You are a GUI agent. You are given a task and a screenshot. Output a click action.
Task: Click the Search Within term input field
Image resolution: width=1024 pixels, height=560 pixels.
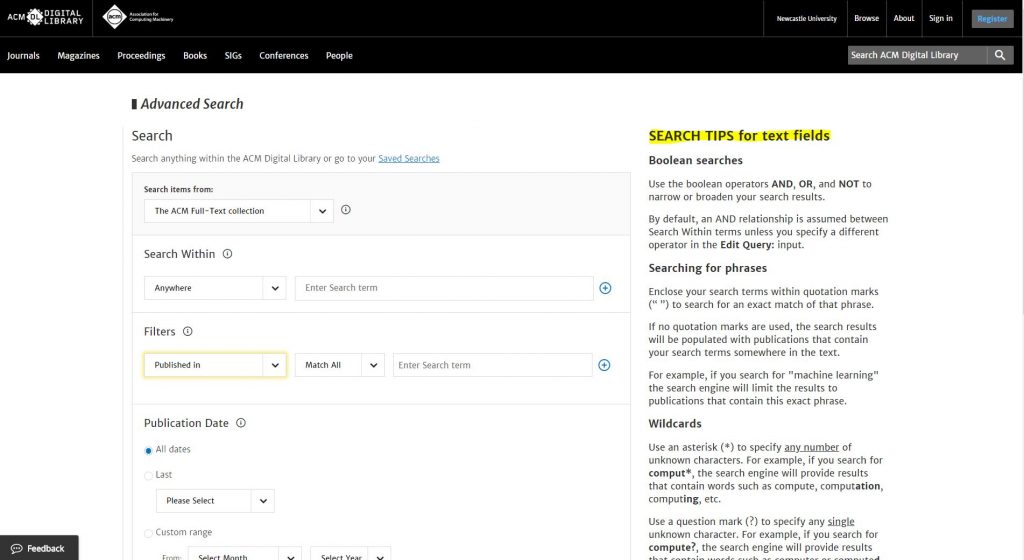click(443, 288)
